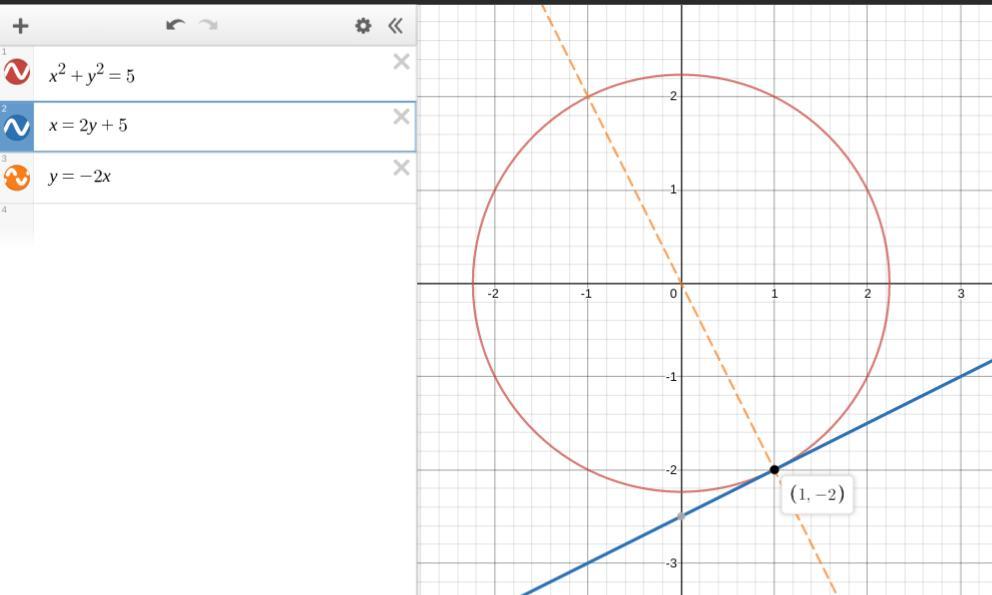Viewport: 992px width, 595px height.
Task: Edit the expression y = -2x
Action: (x=80, y=177)
